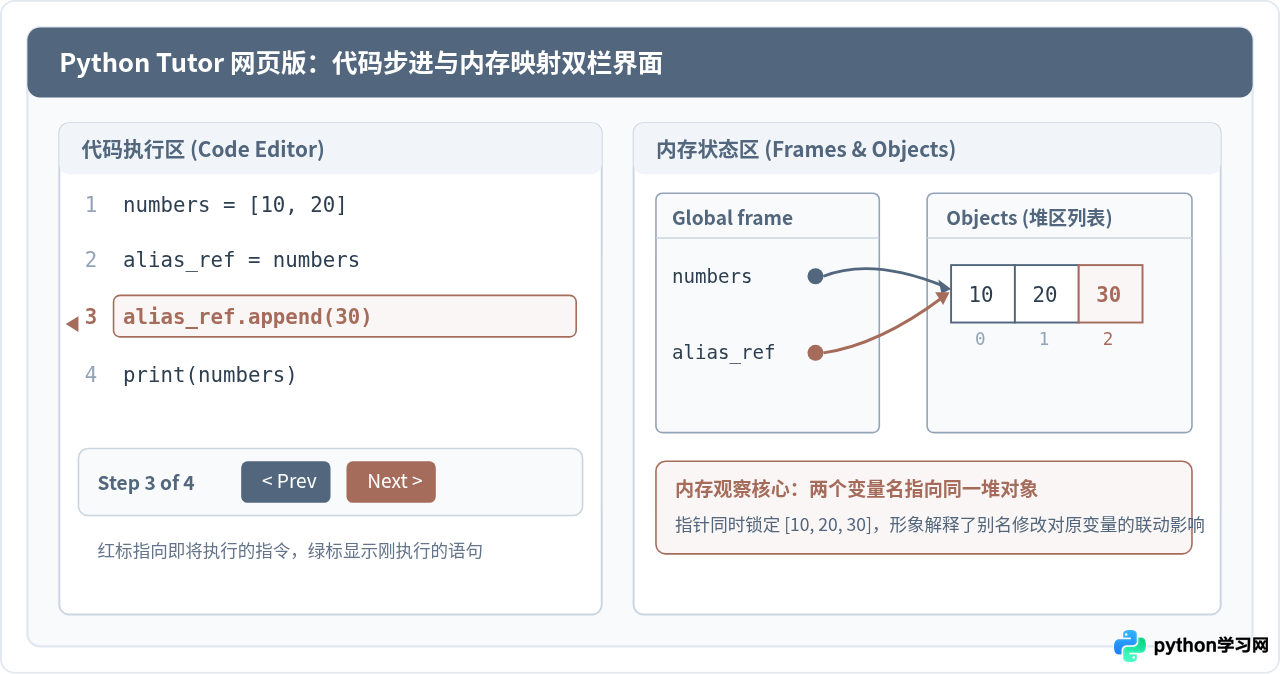Click line number 3 in editor
The height and width of the screenshot is (674, 1280).
point(91,317)
